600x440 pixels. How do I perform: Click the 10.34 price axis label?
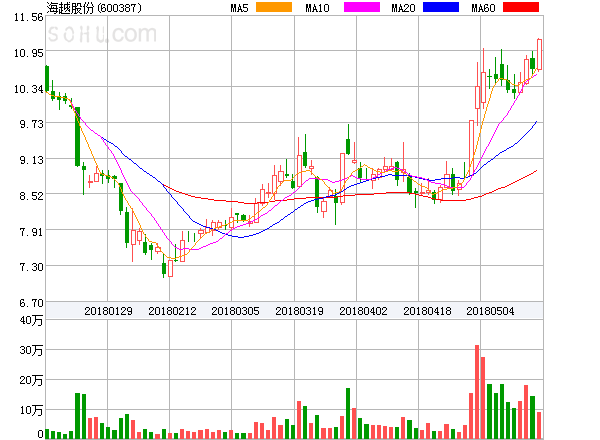tap(29, 89)
